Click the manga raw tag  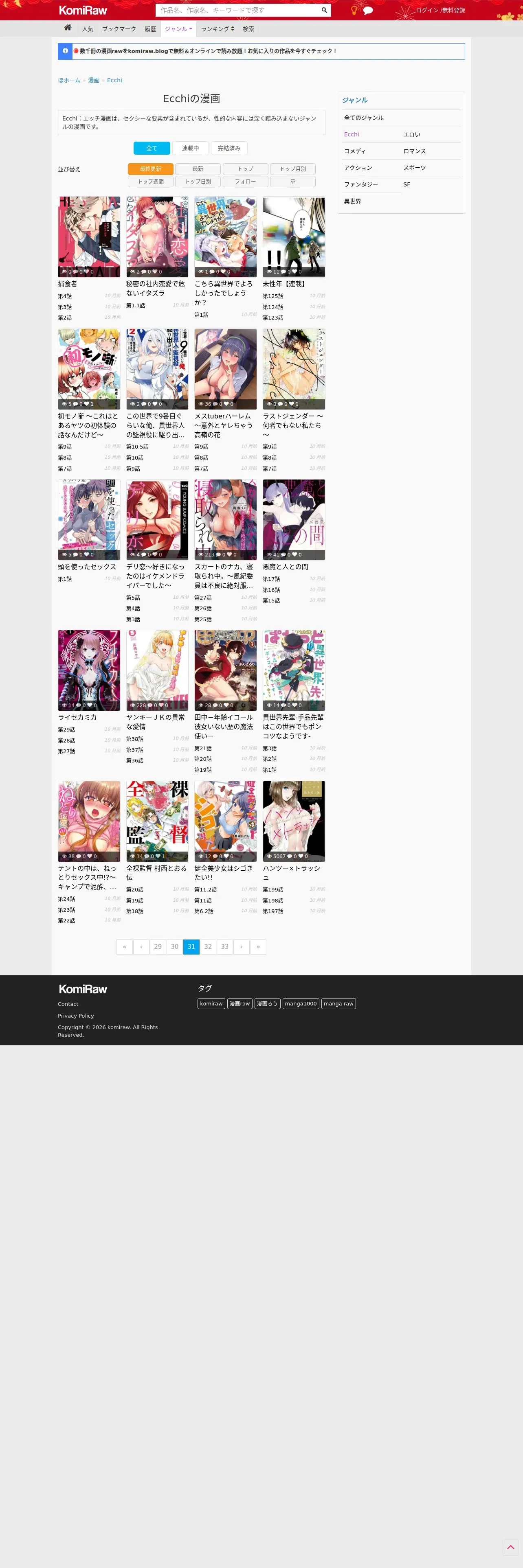(338, 1004)
